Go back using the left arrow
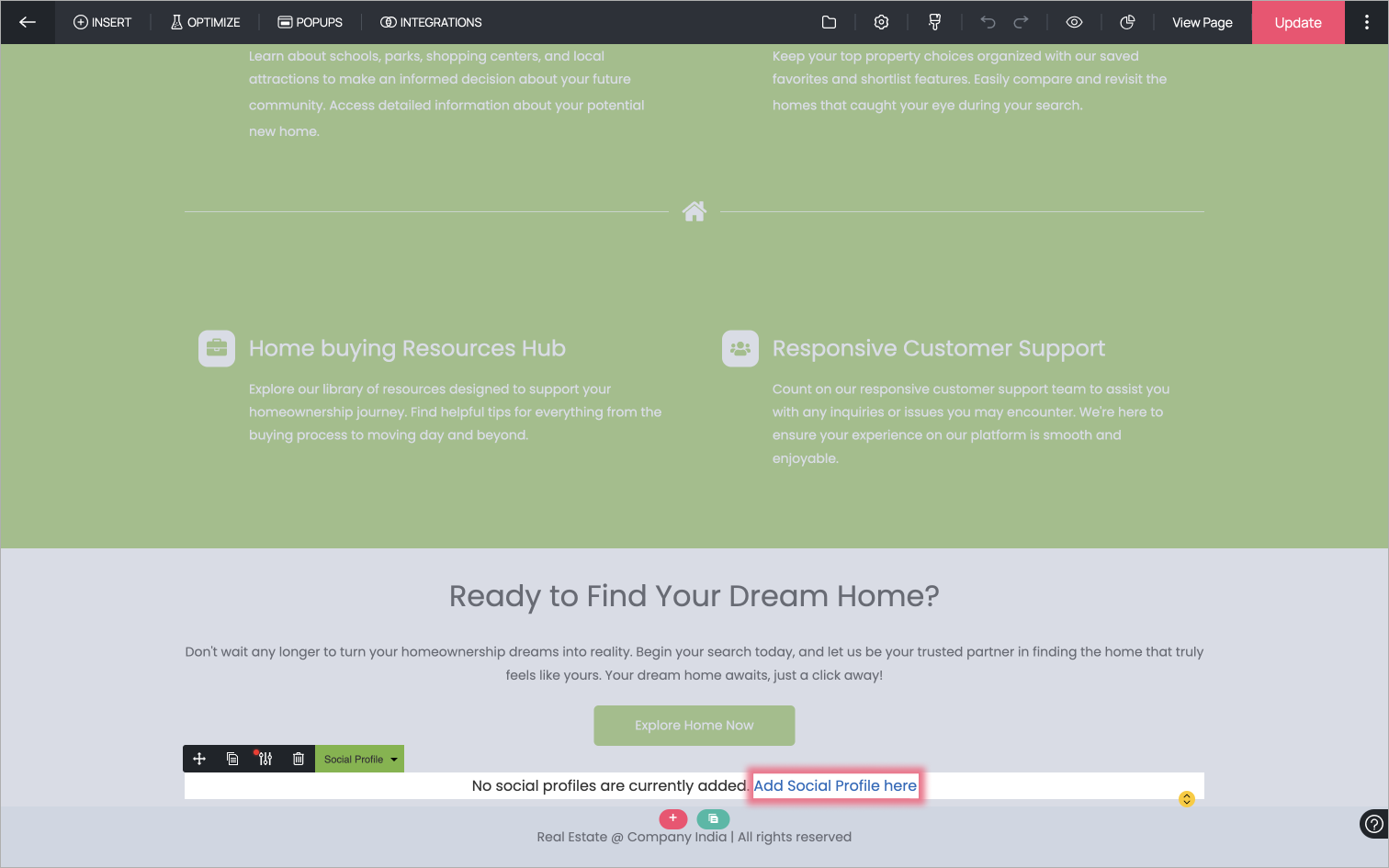This screenshot has width=1389, height=868. pos(28,22)
